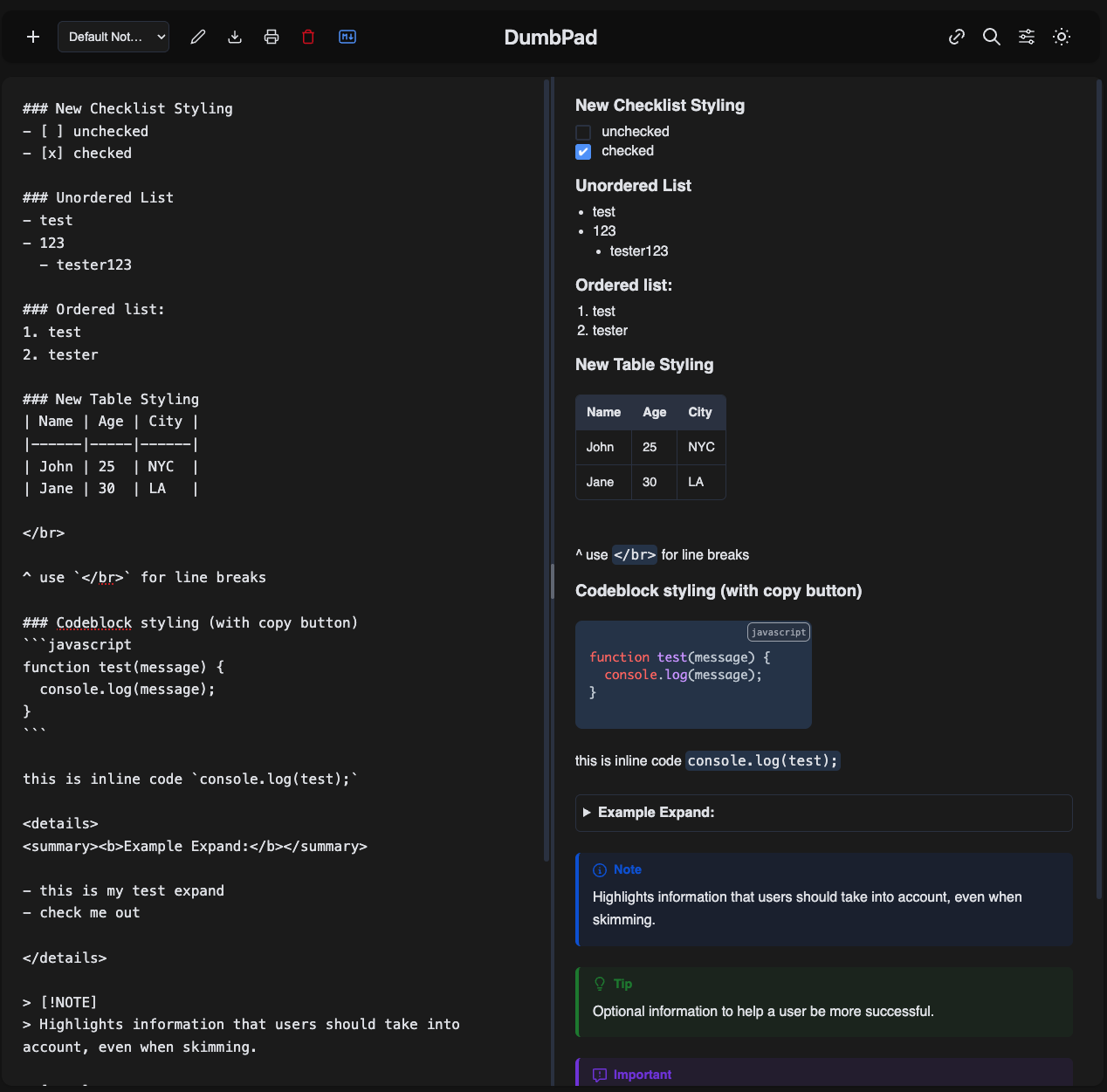Click the split pane divider handle
Screen dimensions: 1107x1092
[553, 581]
